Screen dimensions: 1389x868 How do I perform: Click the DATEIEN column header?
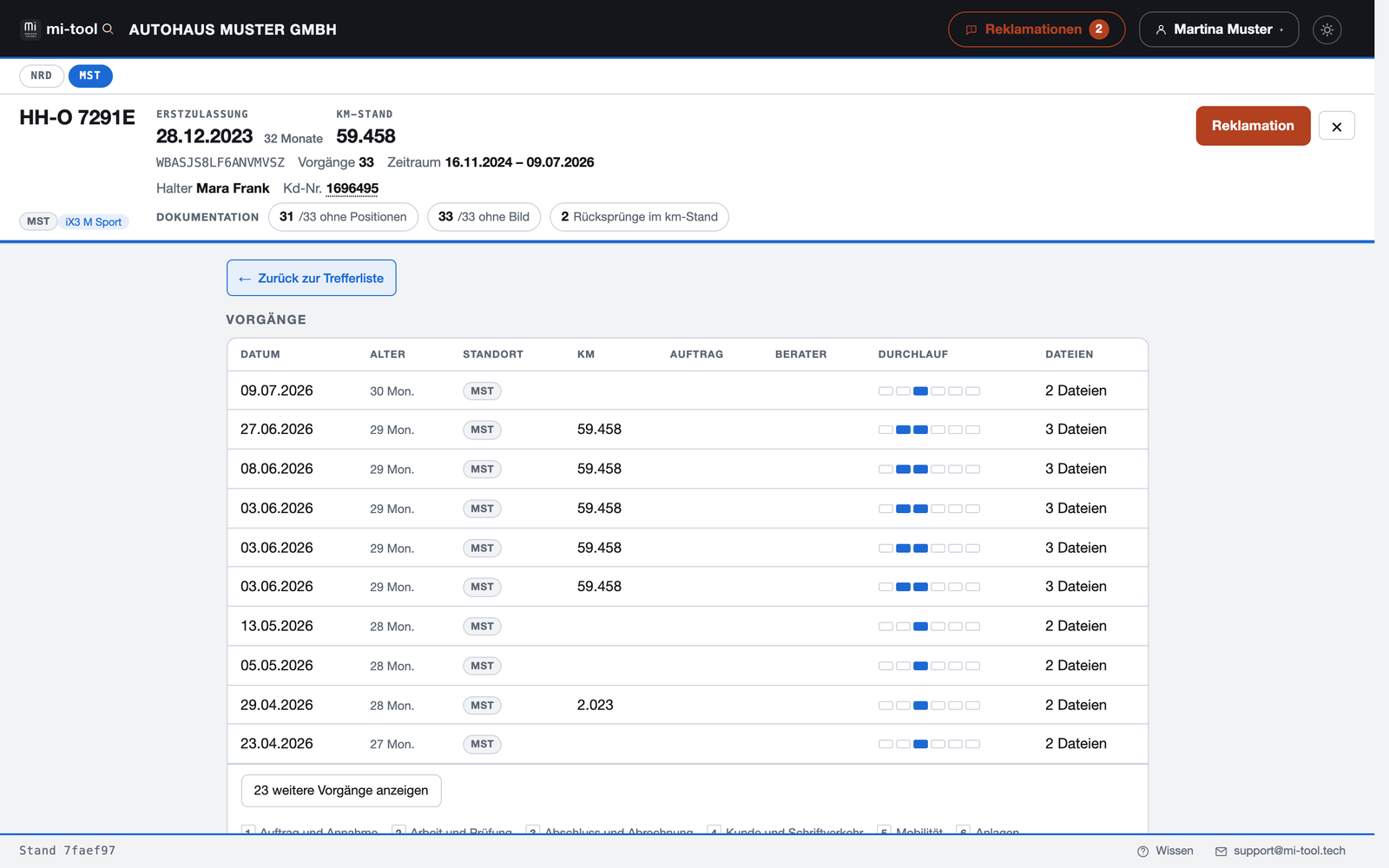click(1070, 354)
